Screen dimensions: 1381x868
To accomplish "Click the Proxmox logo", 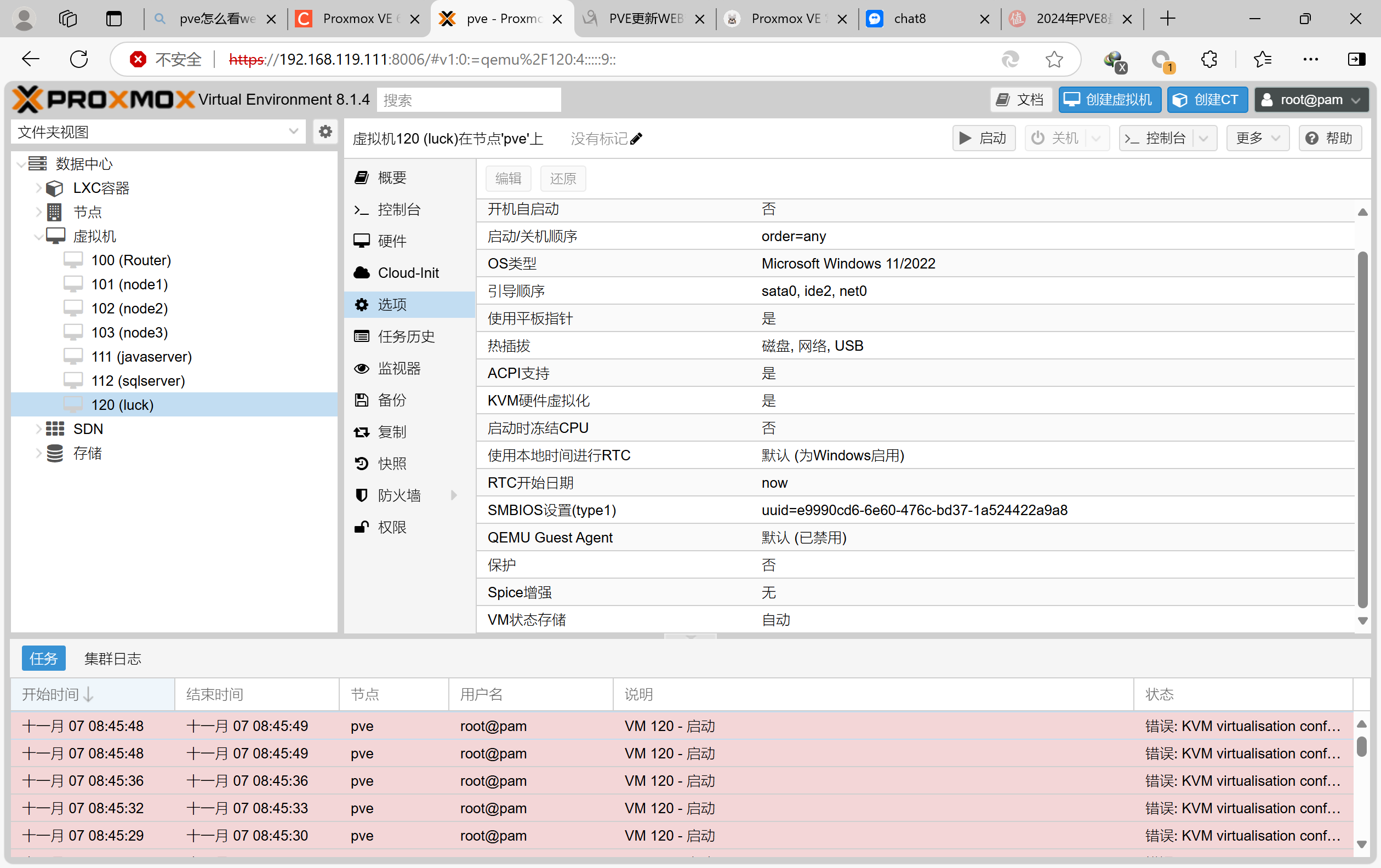I will pyautogui.click(x=103, y=99).
